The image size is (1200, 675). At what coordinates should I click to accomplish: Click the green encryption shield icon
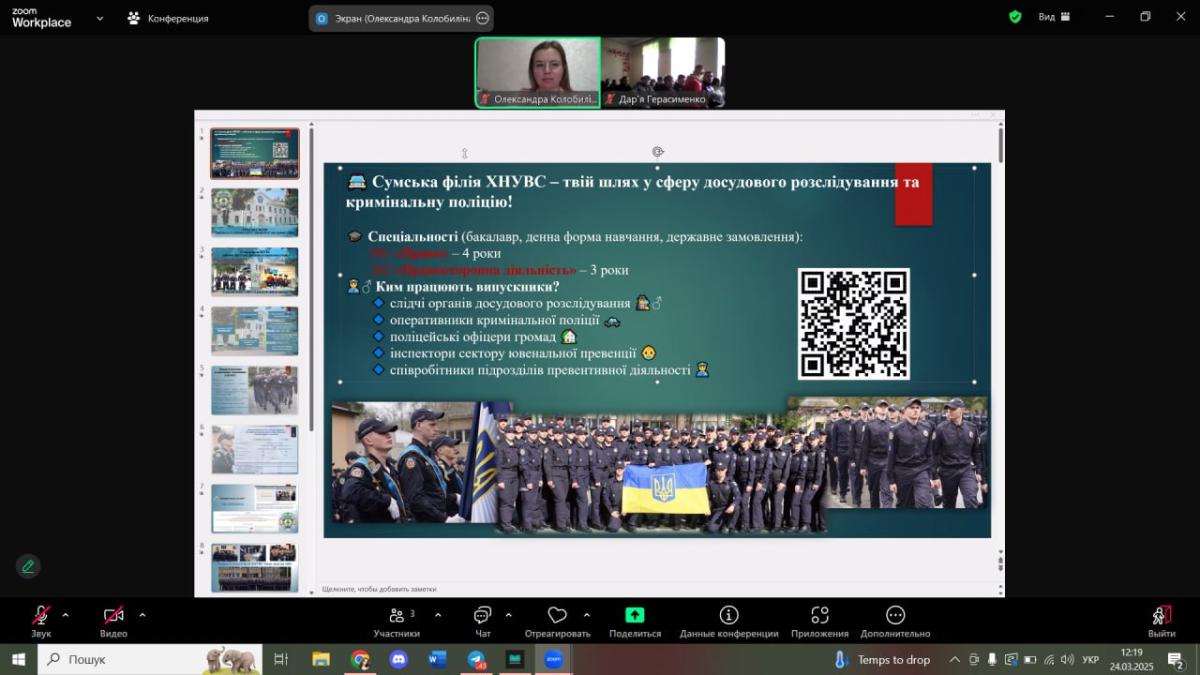coord(1015,17)
